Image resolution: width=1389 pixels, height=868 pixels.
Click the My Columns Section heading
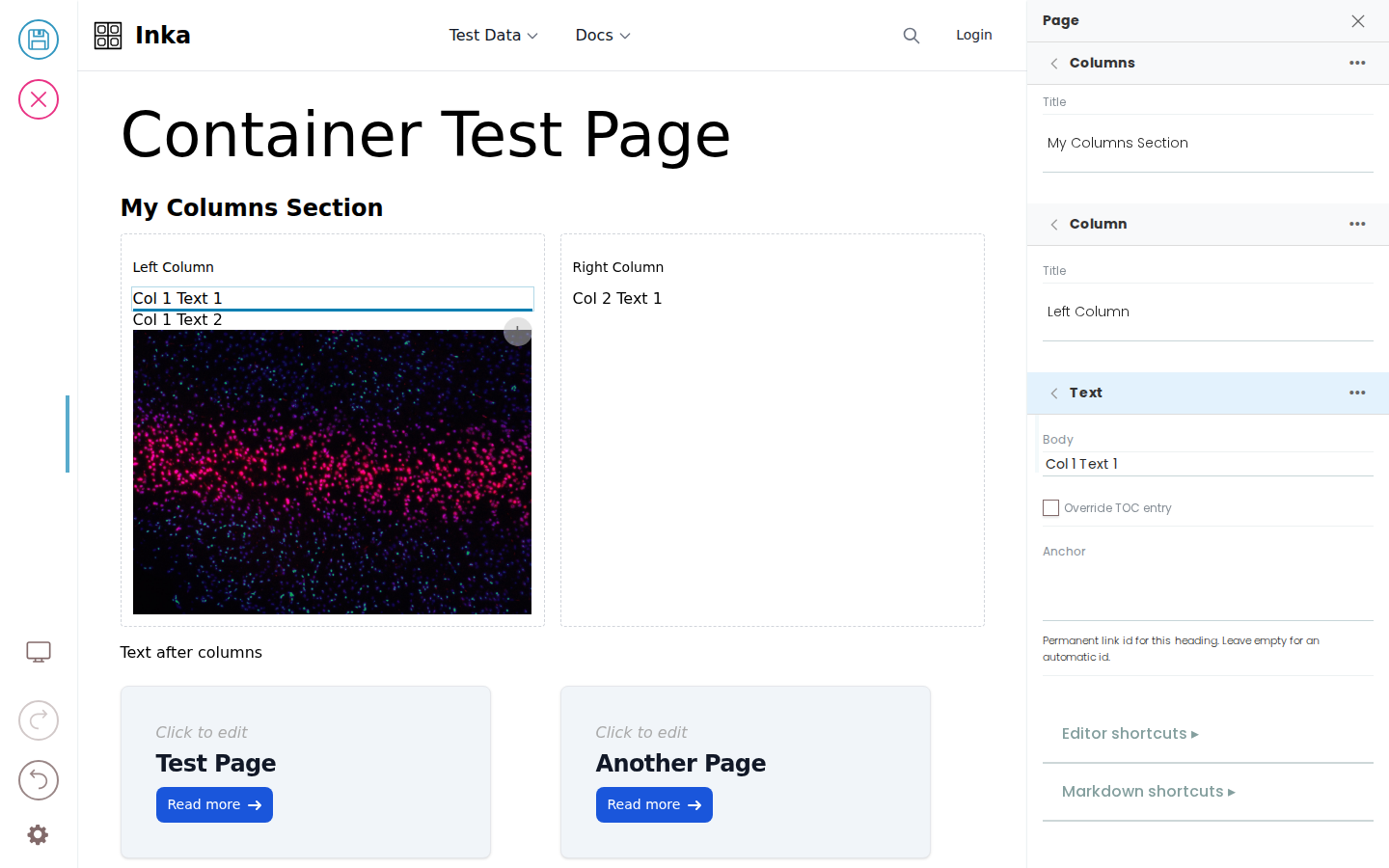(x=252, y=208)
